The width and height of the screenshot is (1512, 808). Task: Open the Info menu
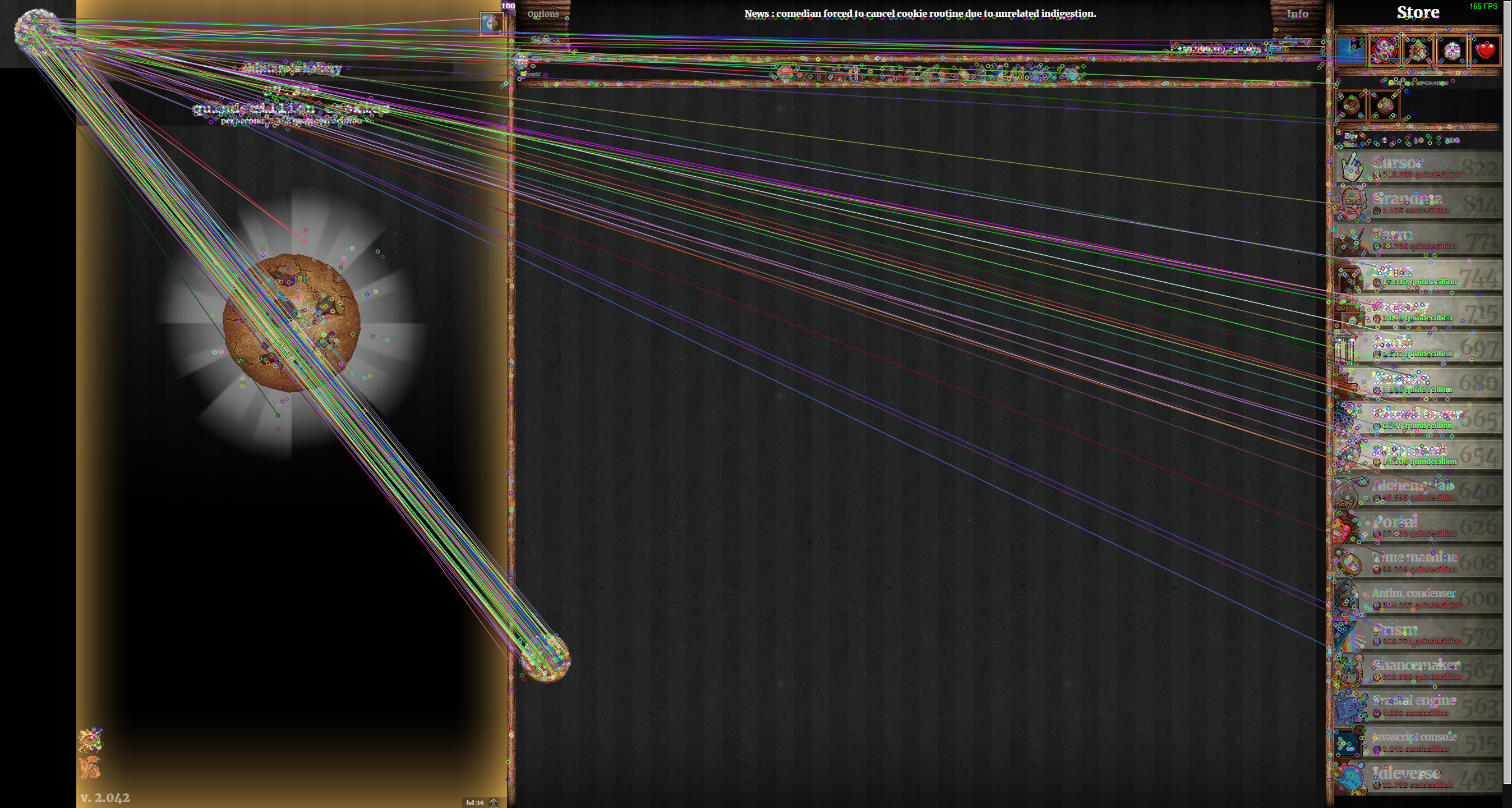coord(1297,13)
